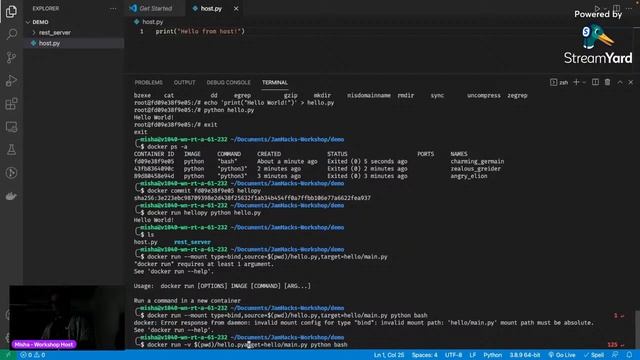The image size is (640, 360).
Task: Switch to the PROBLEMS panel tab
Action: coord(149,82)
